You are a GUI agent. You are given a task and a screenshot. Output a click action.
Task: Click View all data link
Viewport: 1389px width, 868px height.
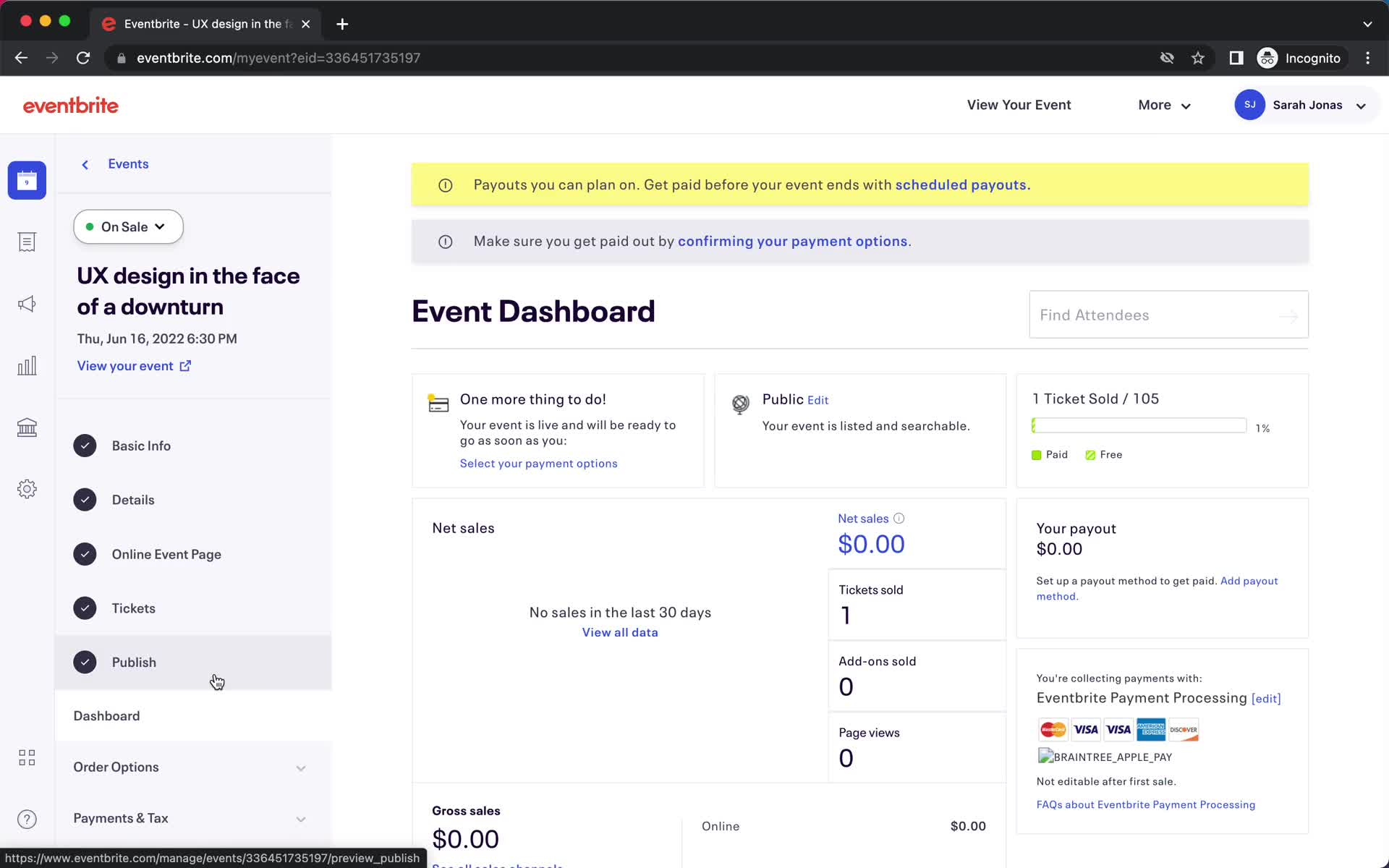coord(620,632)
